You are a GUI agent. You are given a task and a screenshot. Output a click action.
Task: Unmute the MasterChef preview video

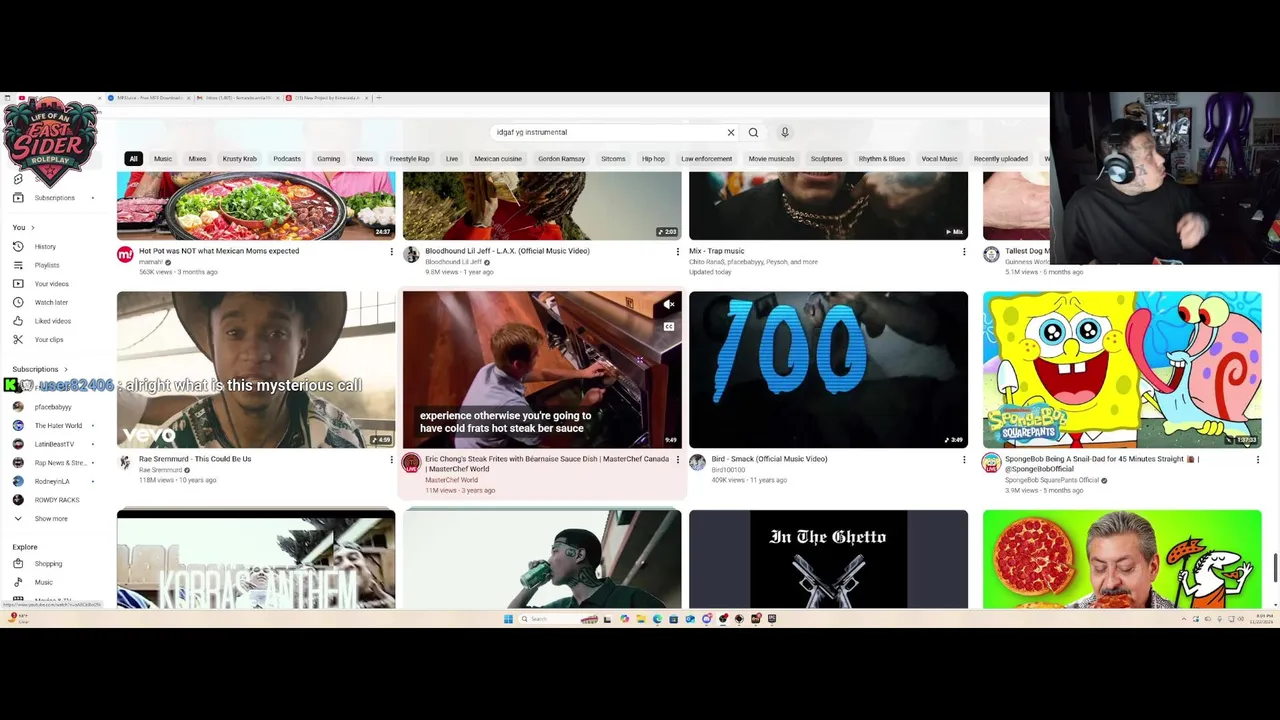click(x=669, y=304)
